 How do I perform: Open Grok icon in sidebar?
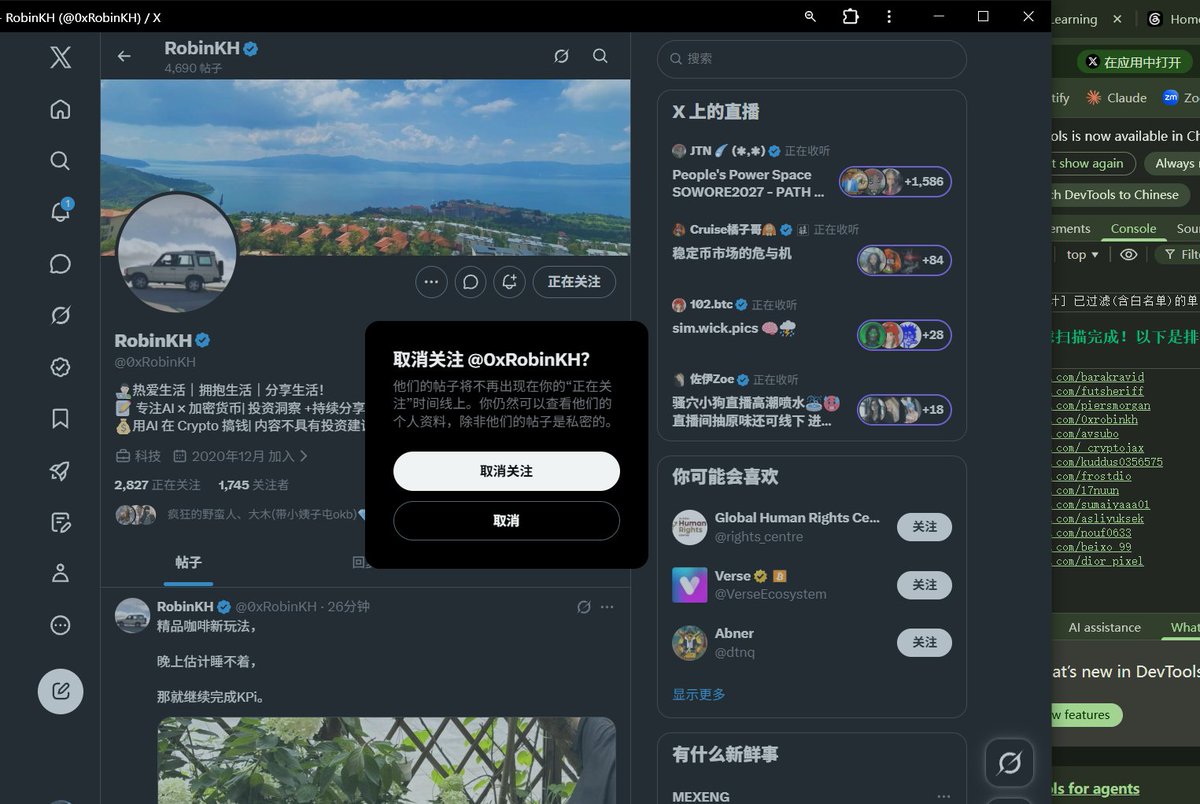pyautogui.click(x=60, y=316)
